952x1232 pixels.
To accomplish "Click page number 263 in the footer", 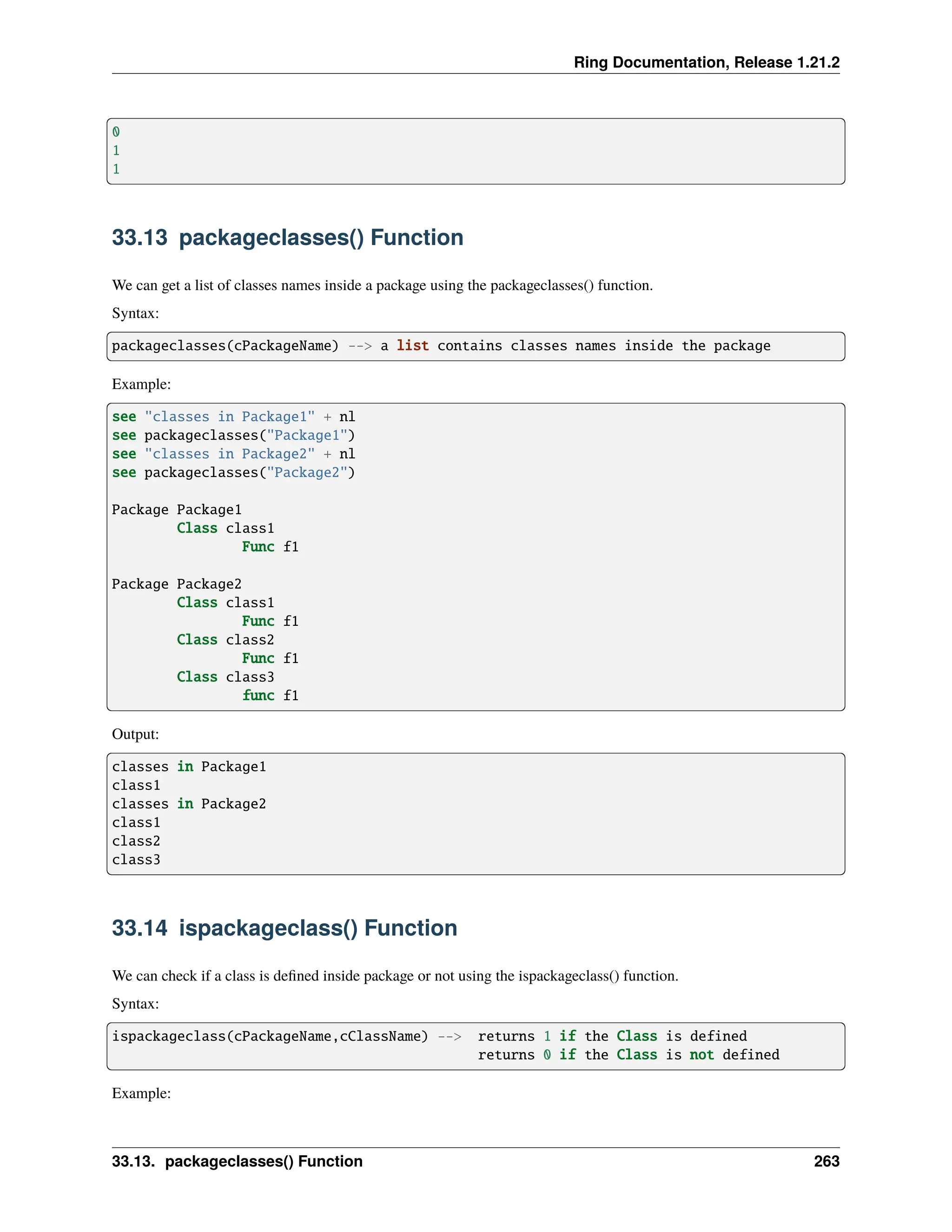I will [826, 1161].
